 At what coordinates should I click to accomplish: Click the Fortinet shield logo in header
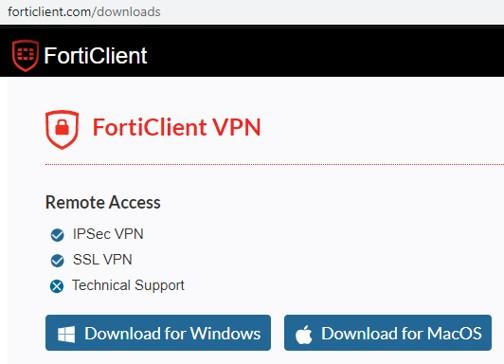click(x=25, y=56)
